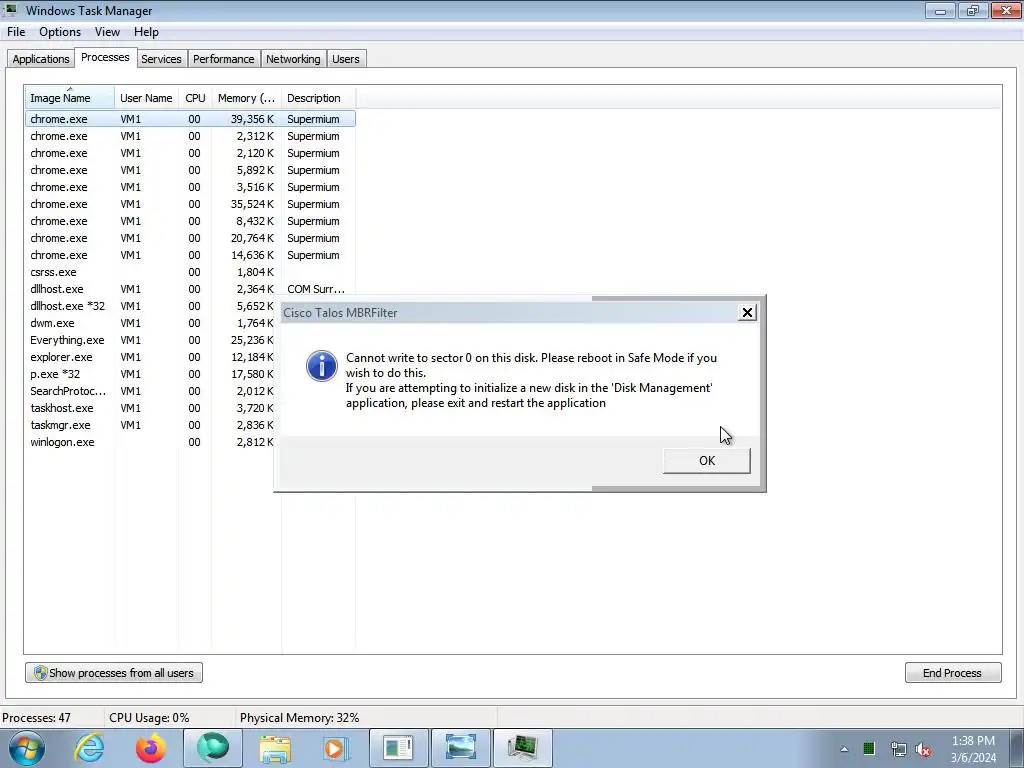
Task: Switch to the Services tab
Action: tap(161, 59)
